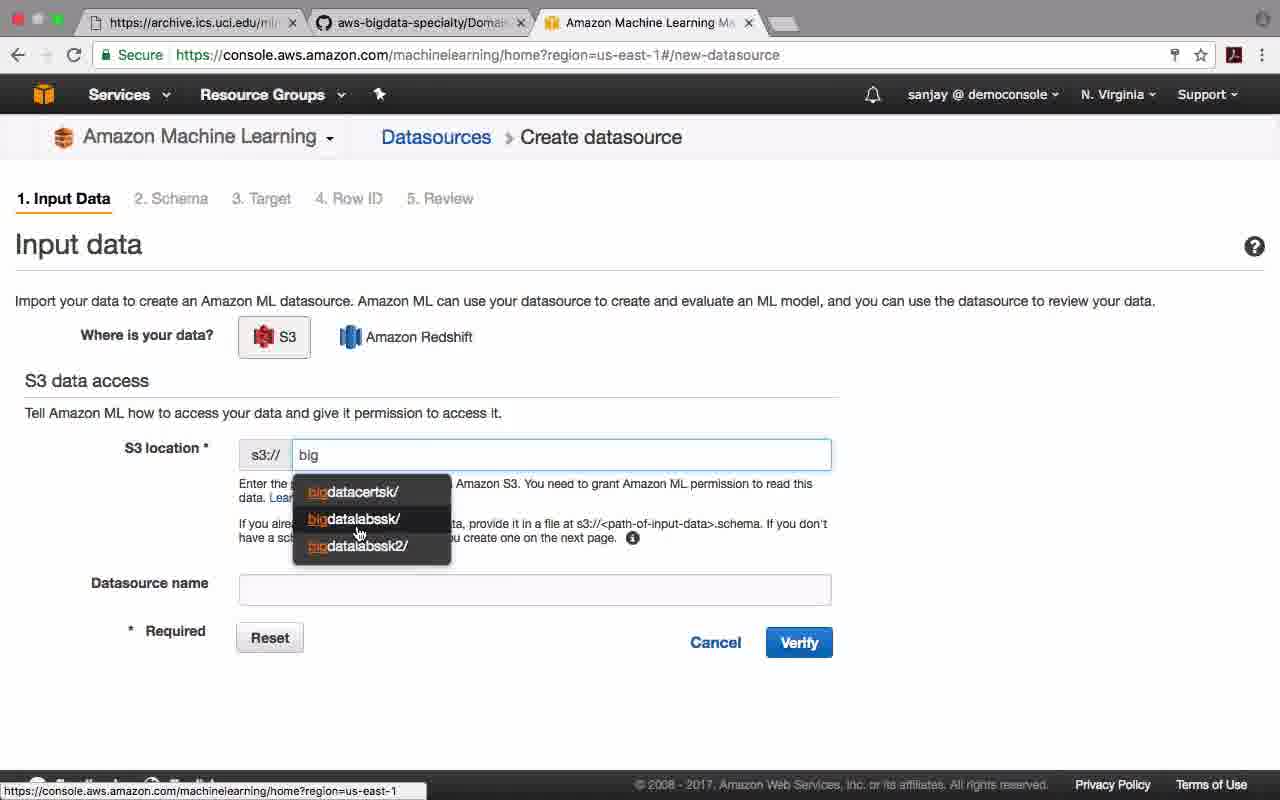
Task: Go back using the browser back arrow
Action: (x=18, y=55)
